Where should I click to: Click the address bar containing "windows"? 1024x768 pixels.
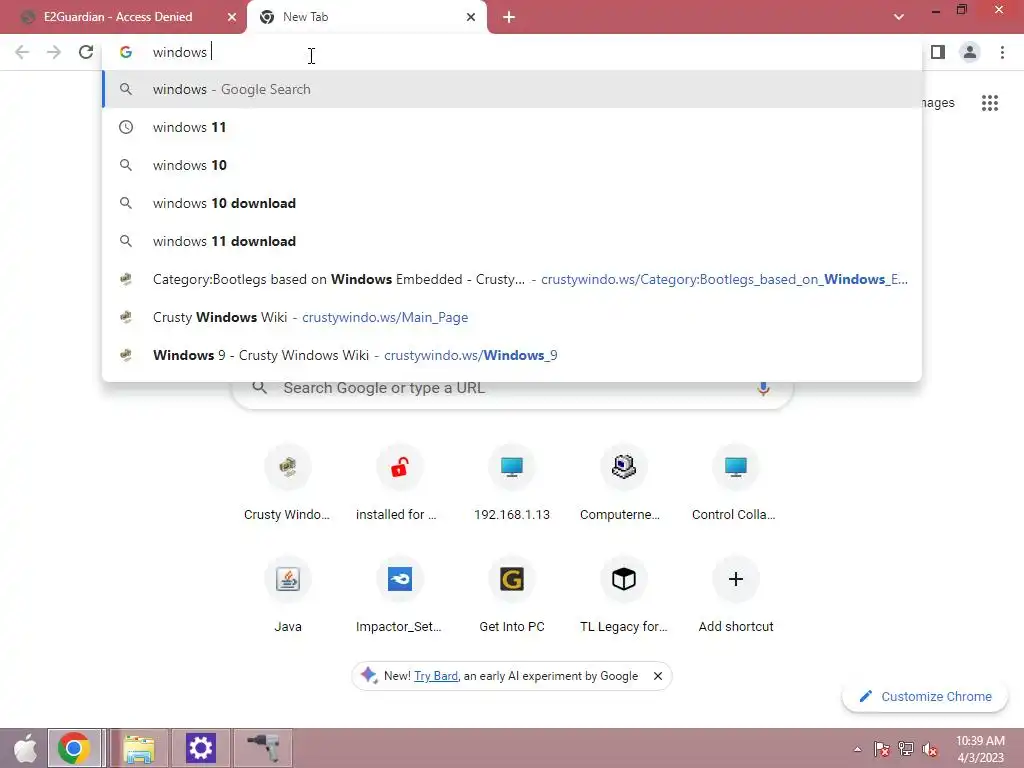[x=511, y=52]
